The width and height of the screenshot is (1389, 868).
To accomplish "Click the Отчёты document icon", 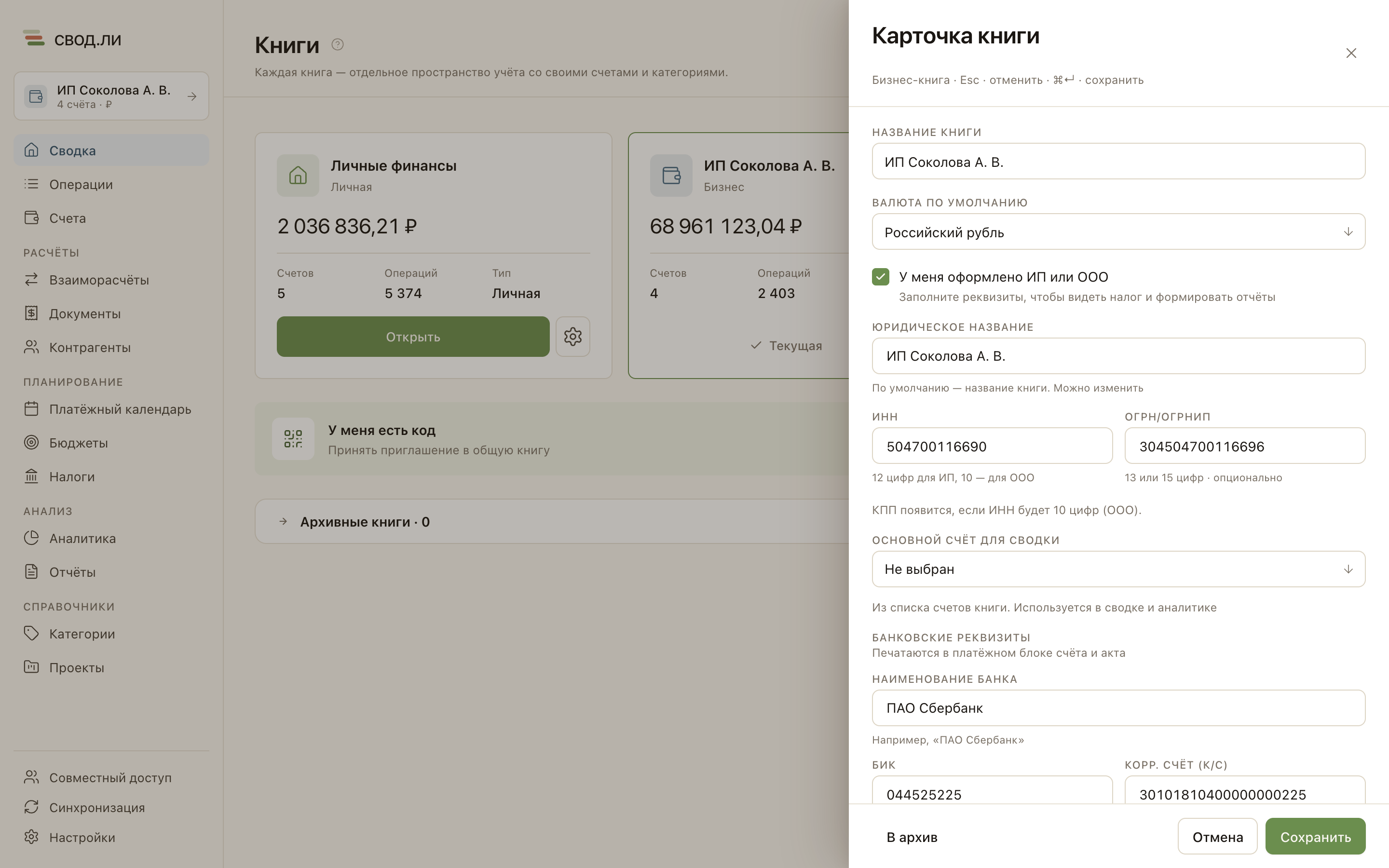I will (31, 572).
